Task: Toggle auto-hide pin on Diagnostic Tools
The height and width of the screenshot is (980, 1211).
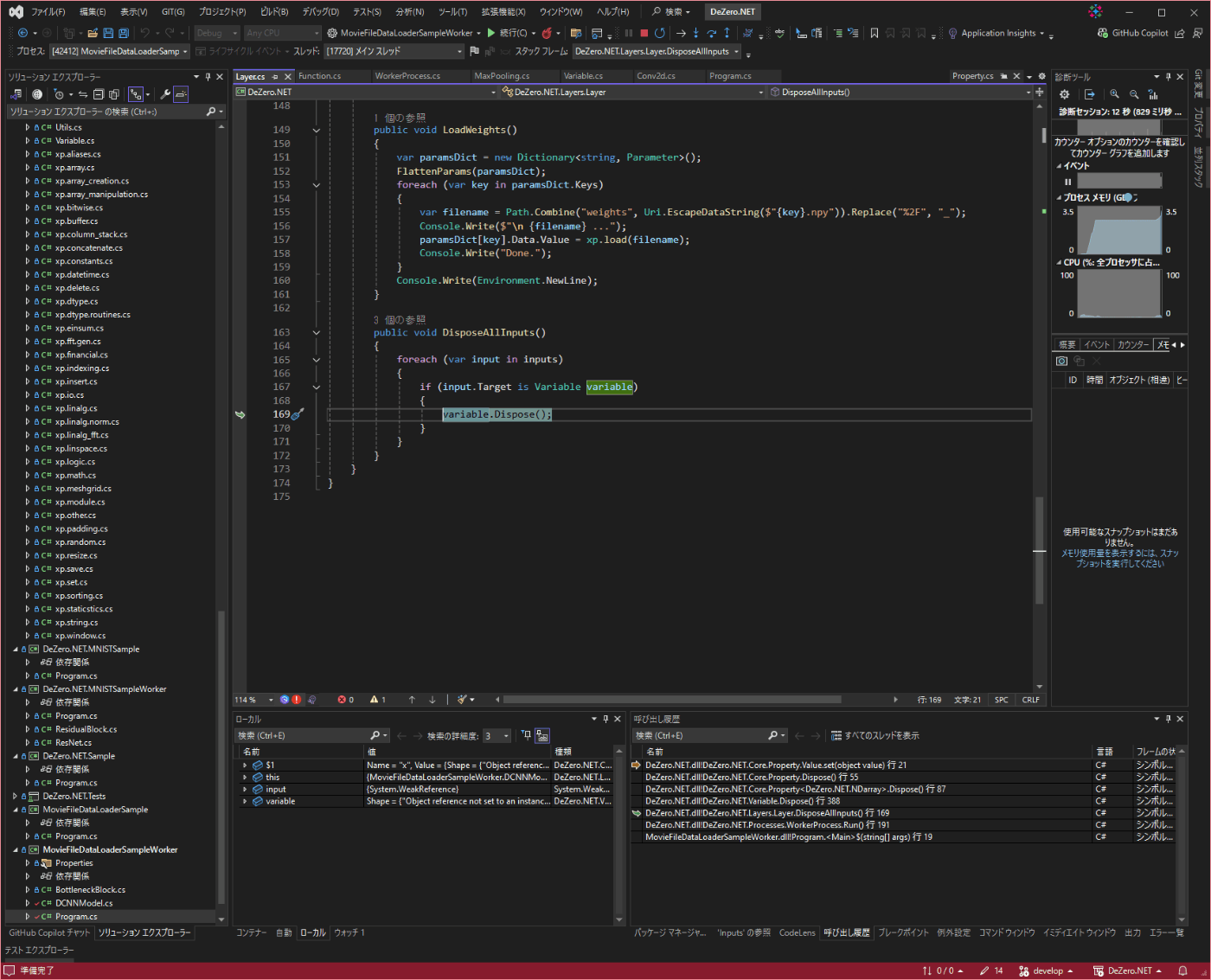Action: [x=1168, y=77]
